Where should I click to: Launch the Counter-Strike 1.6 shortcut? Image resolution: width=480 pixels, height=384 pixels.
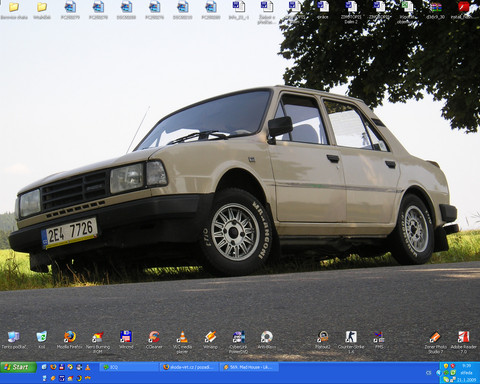[x=351, y=342]
